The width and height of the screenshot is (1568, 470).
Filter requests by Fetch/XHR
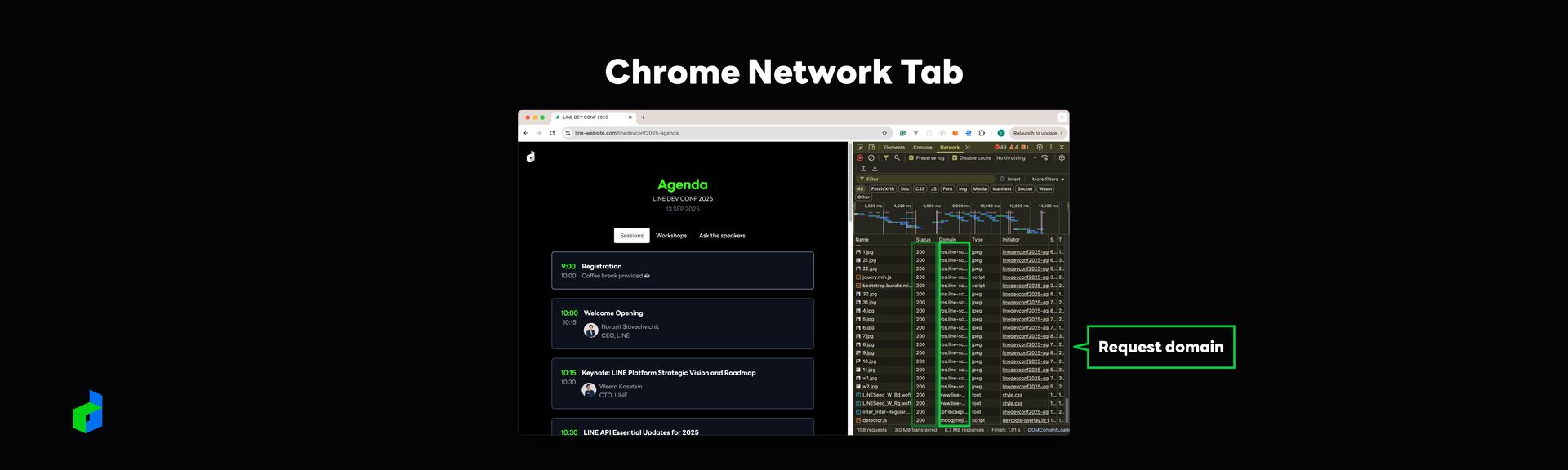click(x=883, y=188)
